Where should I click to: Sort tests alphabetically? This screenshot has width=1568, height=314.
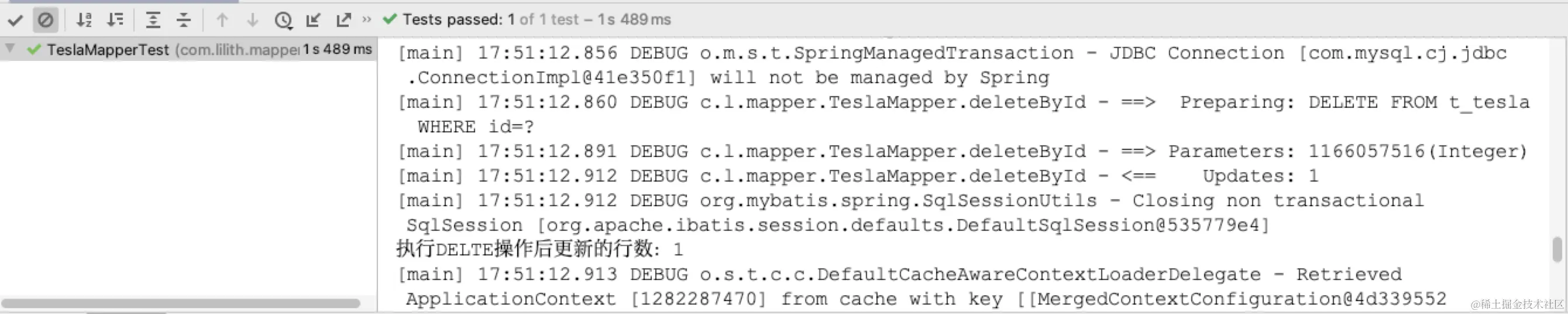click(84, 20)
